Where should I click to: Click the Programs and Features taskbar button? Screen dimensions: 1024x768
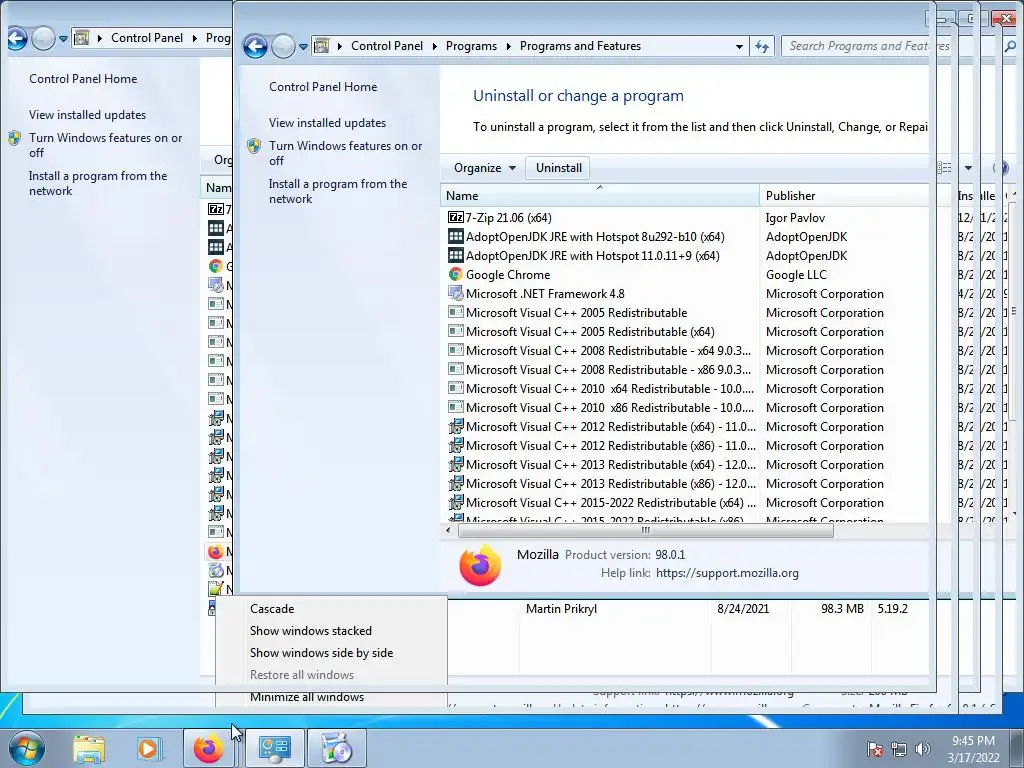(336, 748)
